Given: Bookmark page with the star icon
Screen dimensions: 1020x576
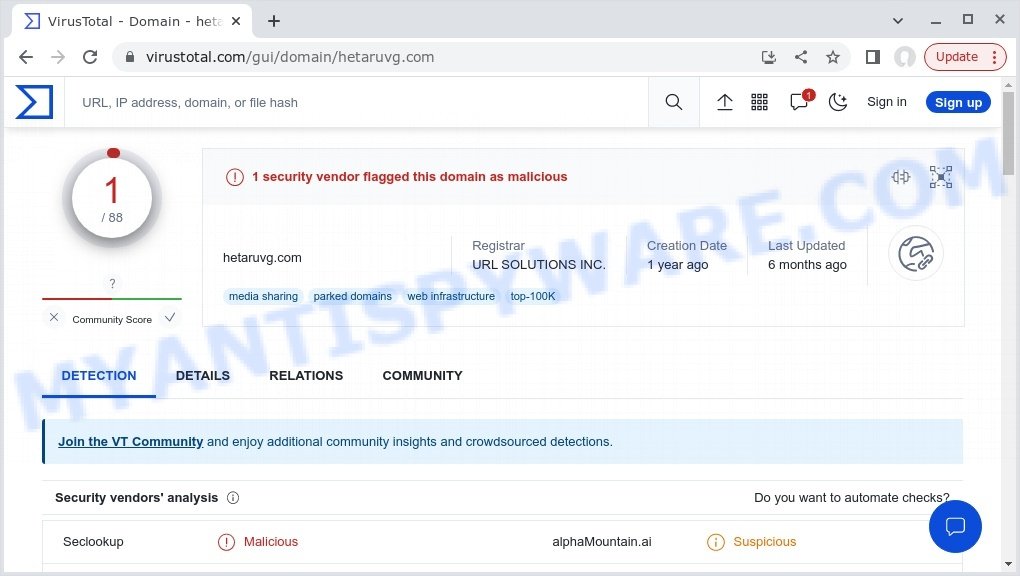Looking at the screenshot, I should click(x=833, y=57).
